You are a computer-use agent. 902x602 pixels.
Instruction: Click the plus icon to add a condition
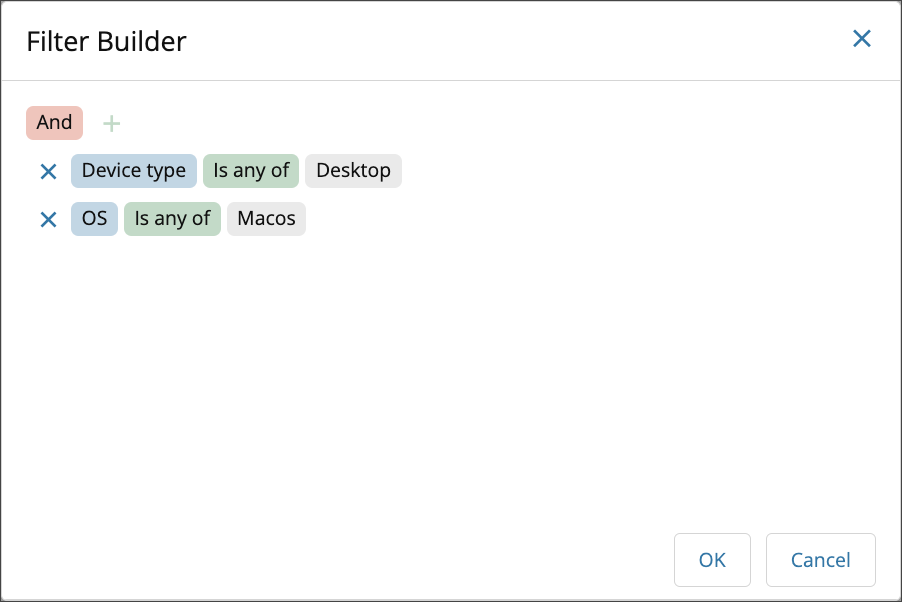point(112,123)
